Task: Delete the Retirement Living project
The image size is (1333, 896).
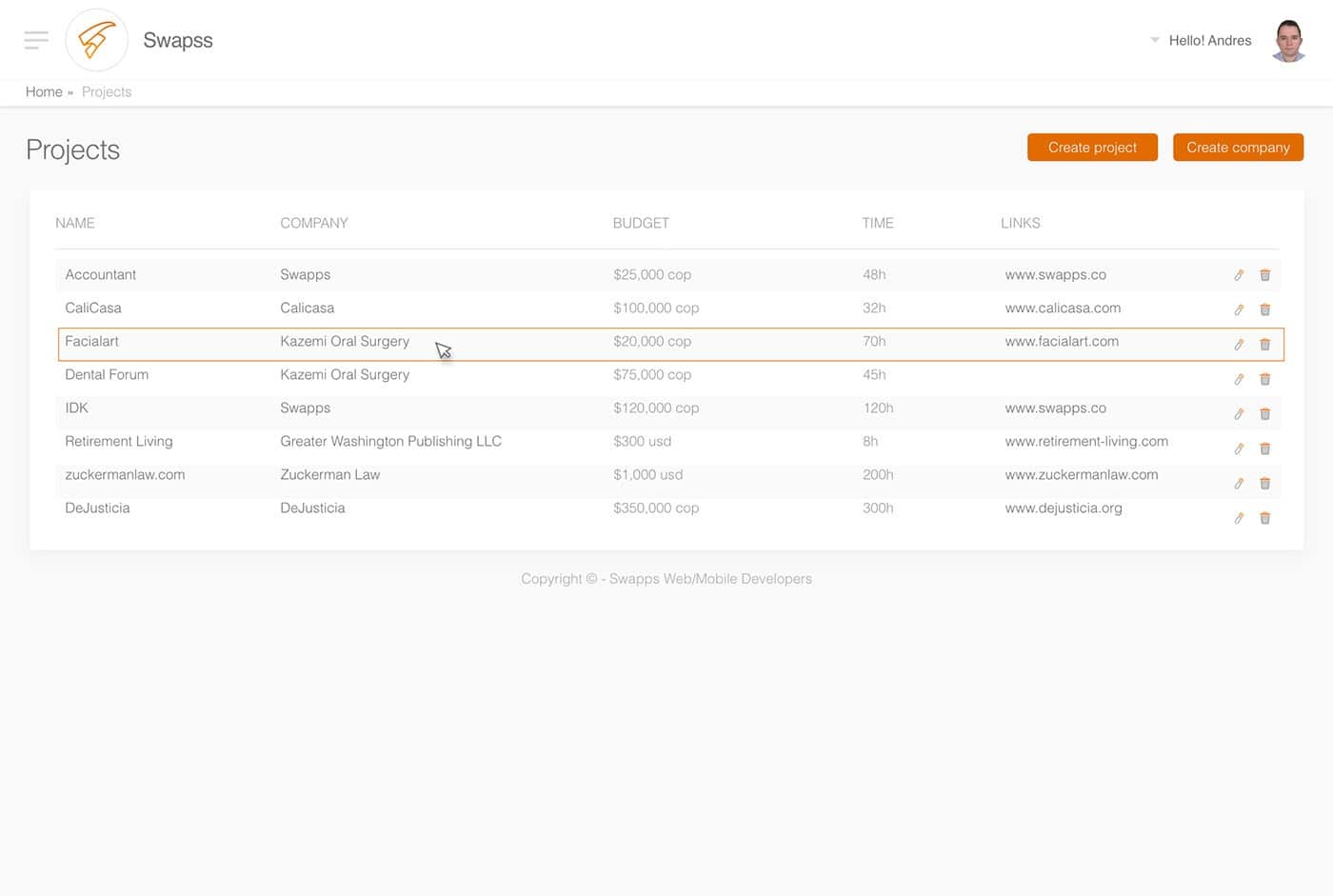Action: pyautogui.click(x=1265, y=448)
